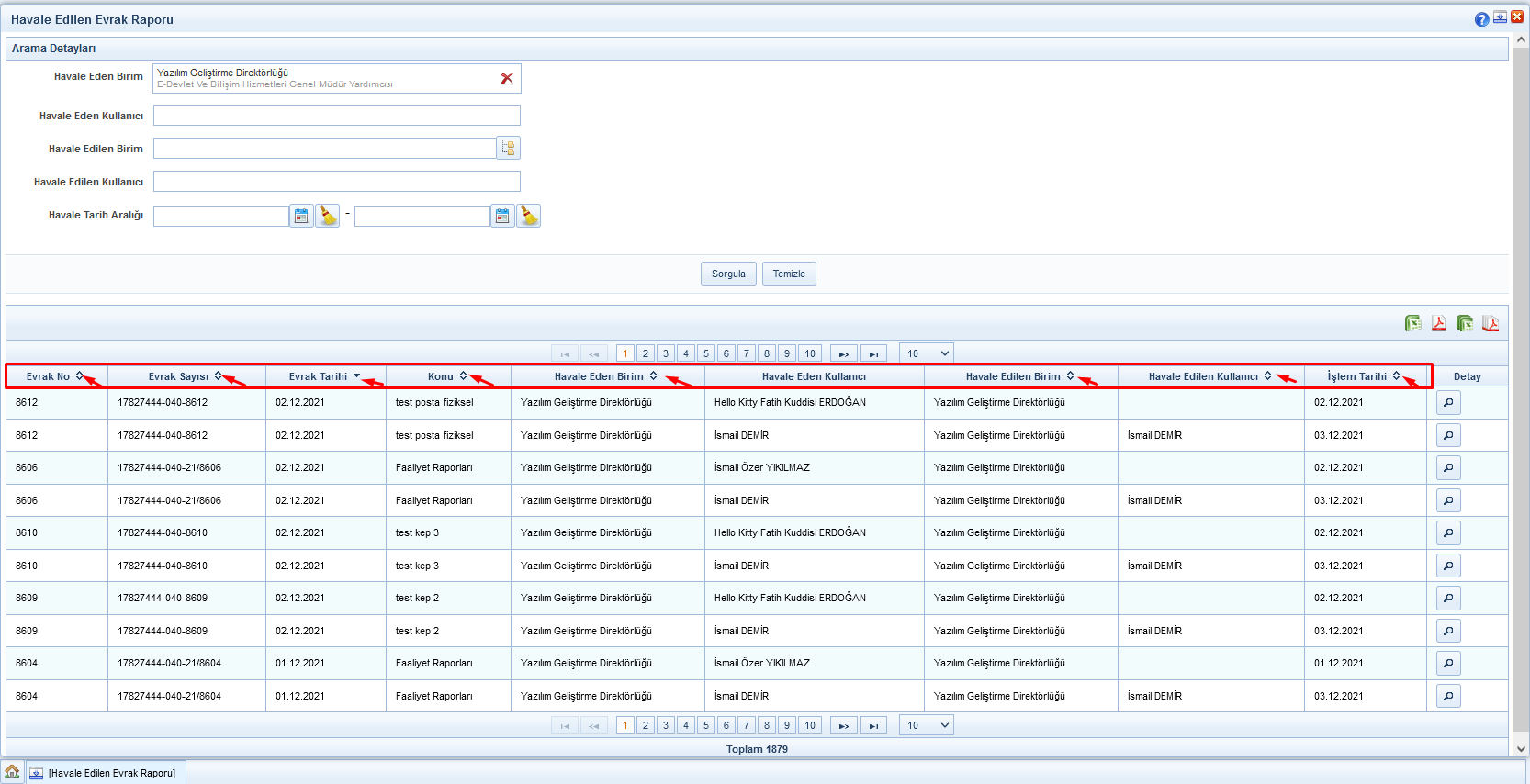Remove the selected Havale Eden Birim value
This screenshot has height=784, width=1530.
[x=507, y=79]
